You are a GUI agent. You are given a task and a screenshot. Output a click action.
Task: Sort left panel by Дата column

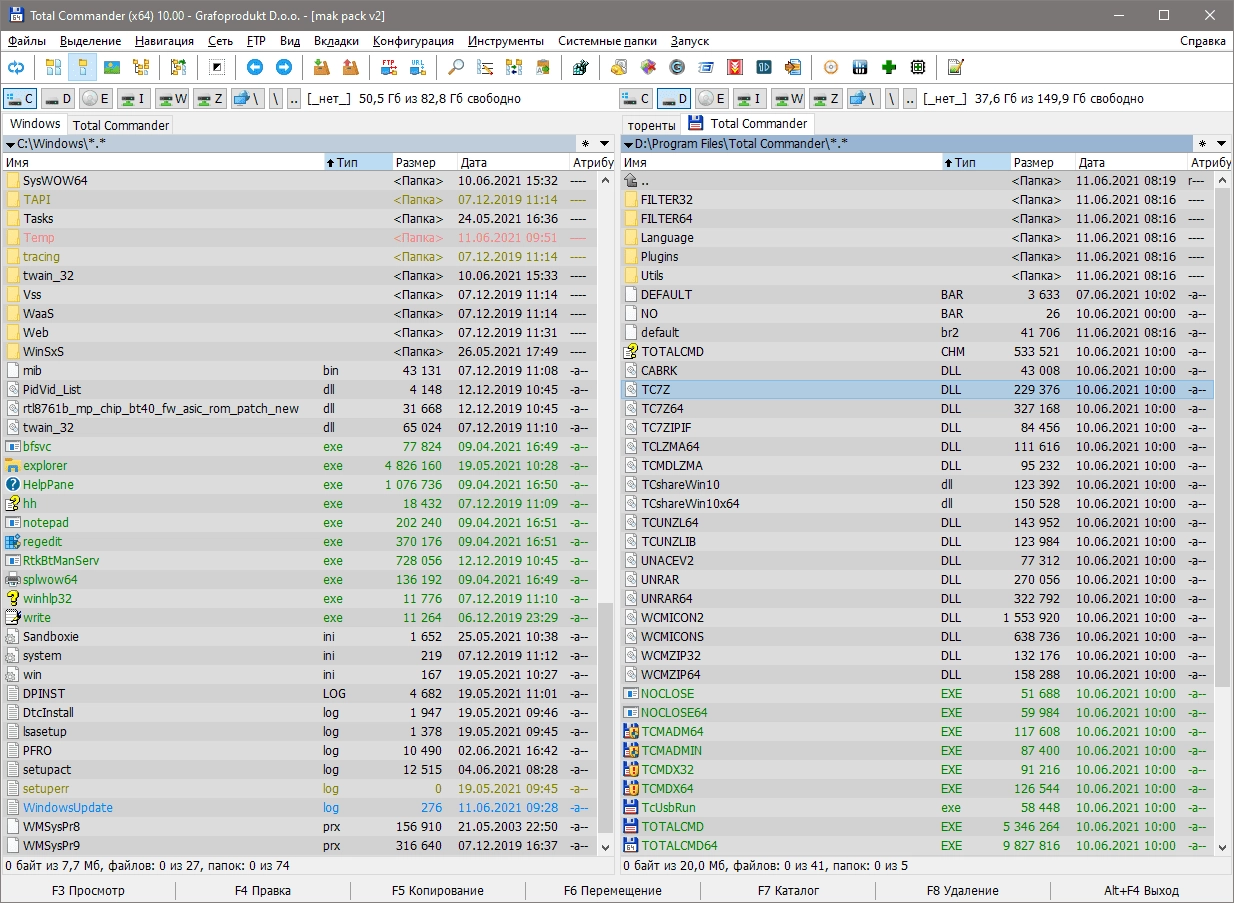(x=513, y=162)
